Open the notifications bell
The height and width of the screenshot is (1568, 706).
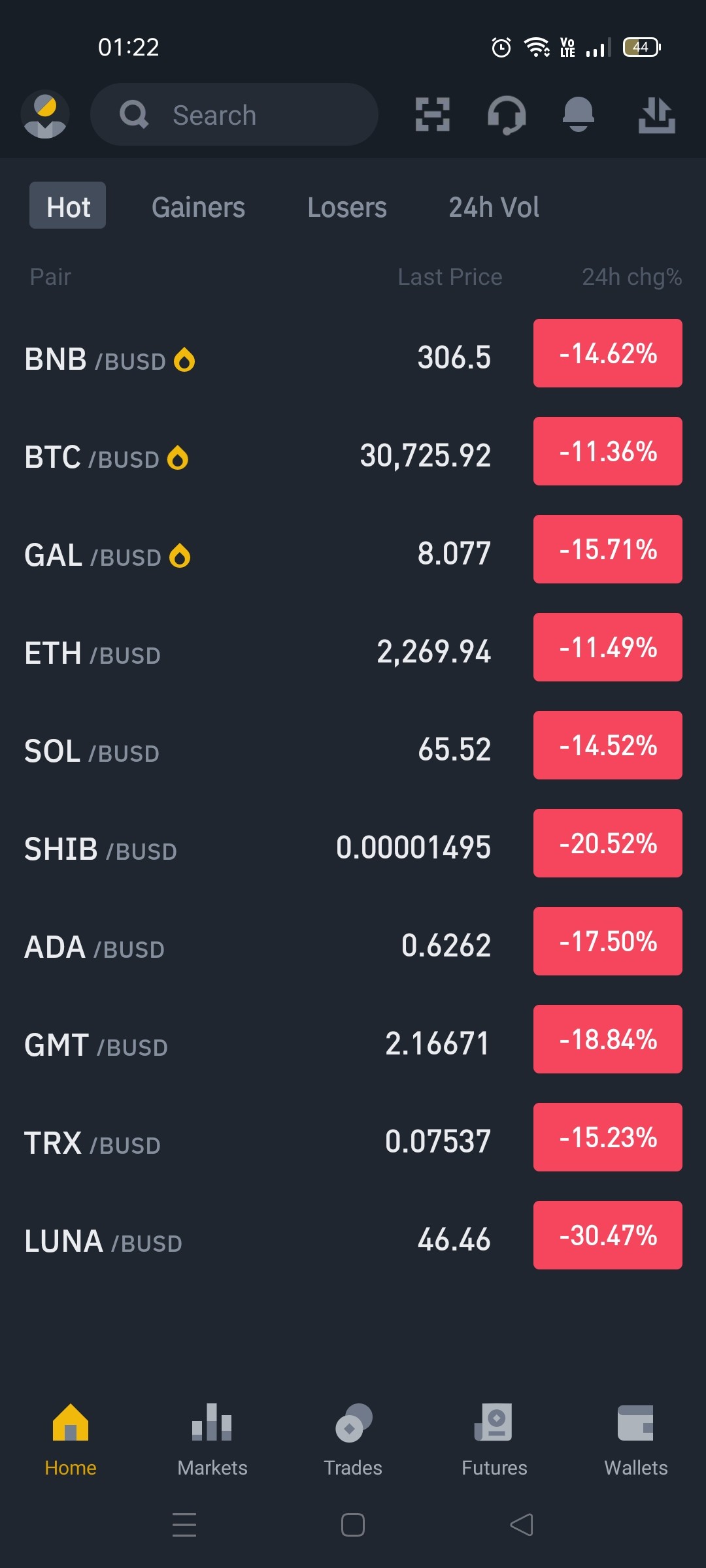click(x=579, y=114)
